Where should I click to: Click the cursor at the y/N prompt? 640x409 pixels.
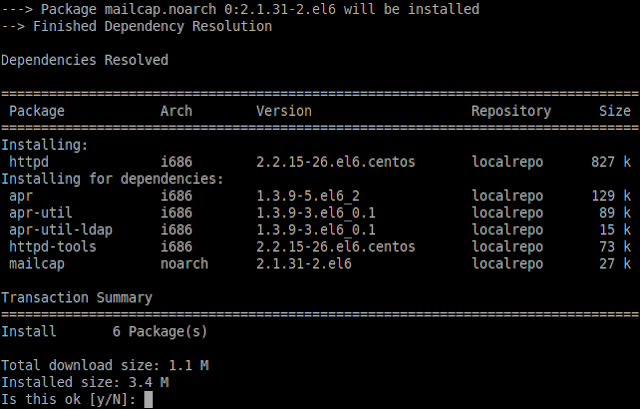149,399
